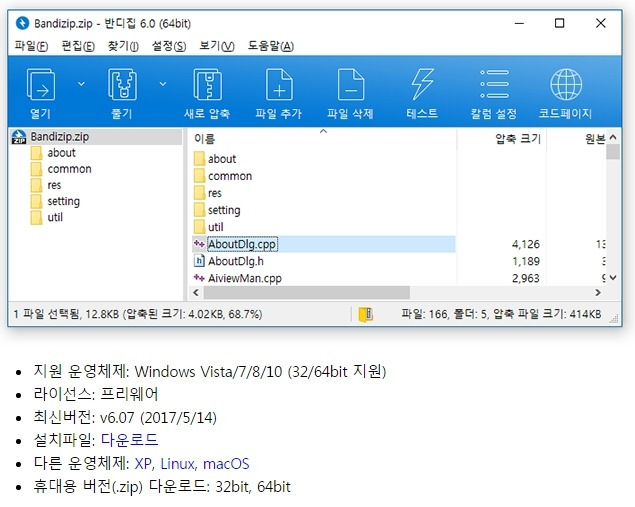
Task: Maximize the Bandizip window
Action: point(559,23)
